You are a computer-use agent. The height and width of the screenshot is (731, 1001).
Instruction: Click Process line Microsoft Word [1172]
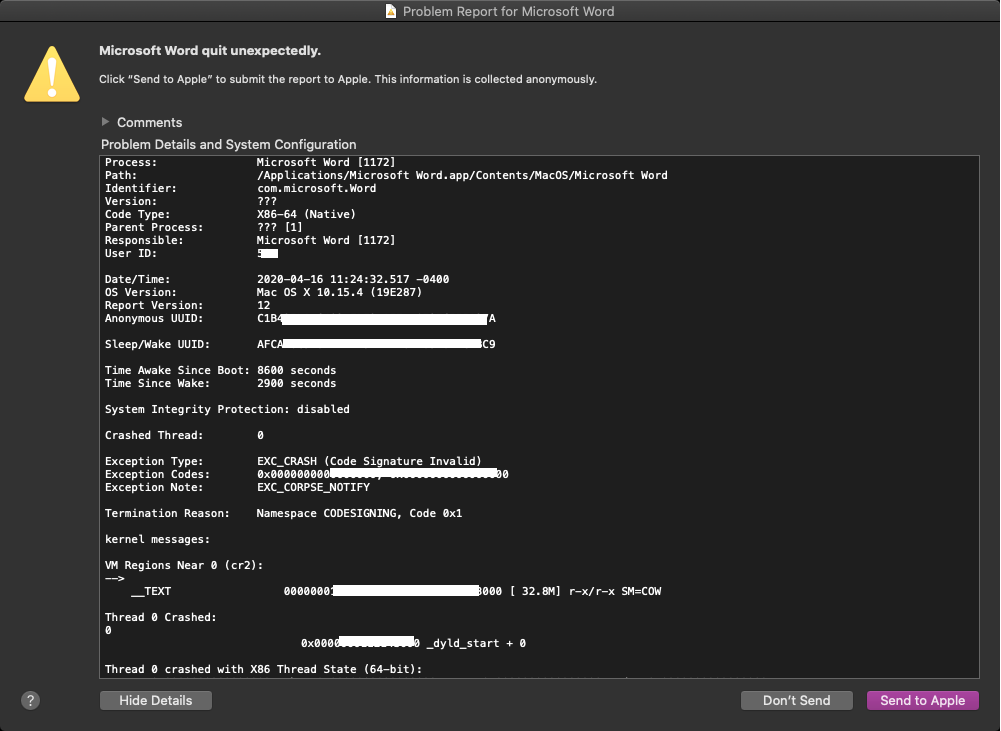click(250, 162)
